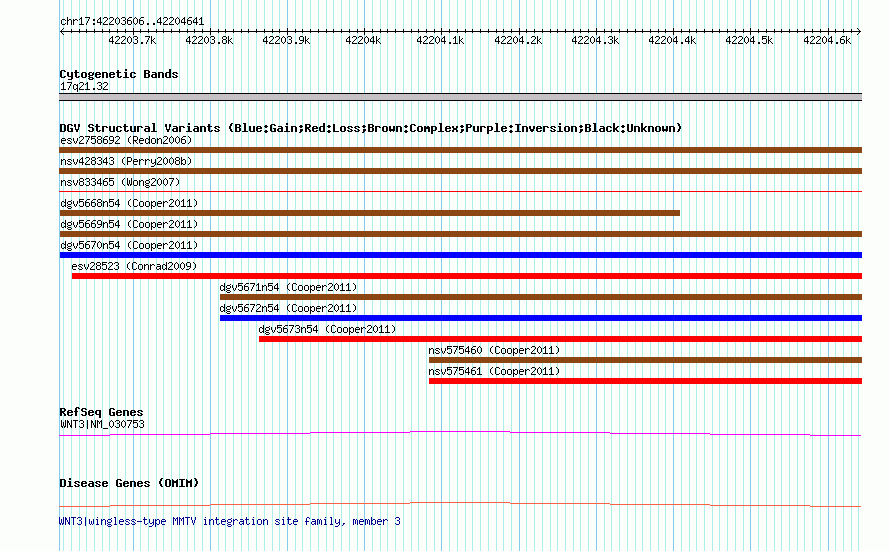The height and width of the screenshot is (551, 890).
Task: Click the 42203.9k ruler tick label
Action: point(287,40)
